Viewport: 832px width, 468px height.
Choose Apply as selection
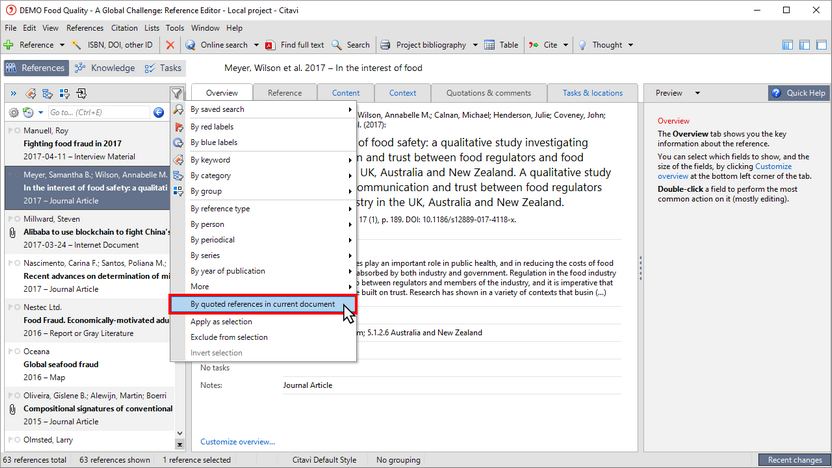click(221, 322)
